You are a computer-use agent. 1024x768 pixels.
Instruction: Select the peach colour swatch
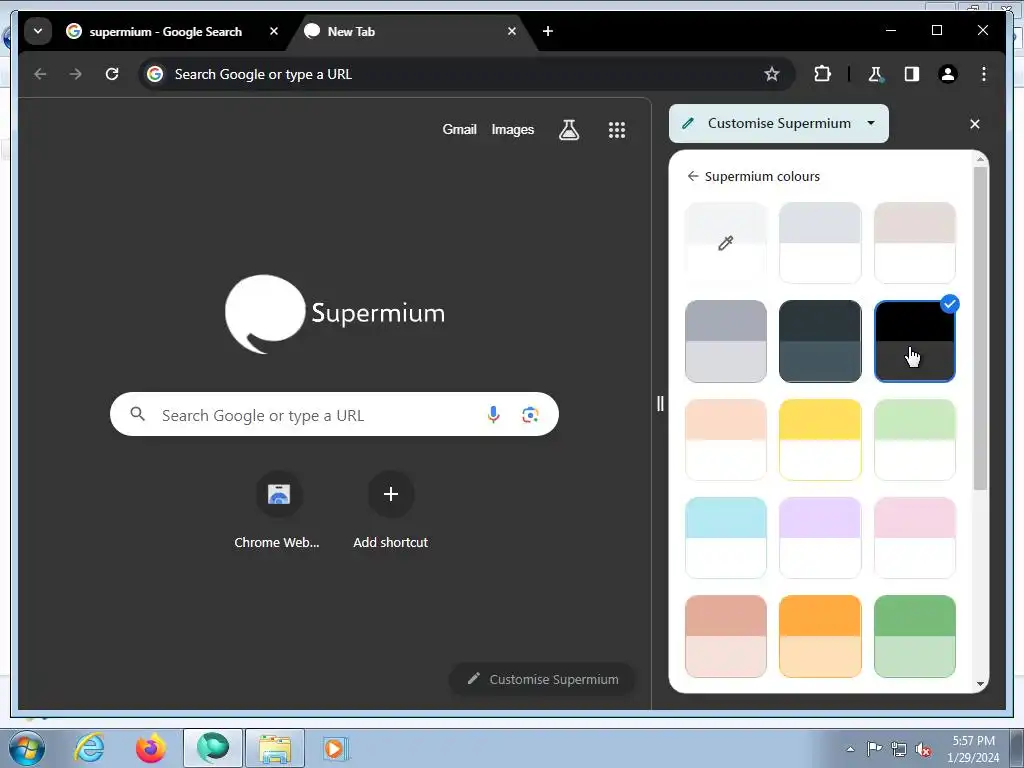click(726, 440)
